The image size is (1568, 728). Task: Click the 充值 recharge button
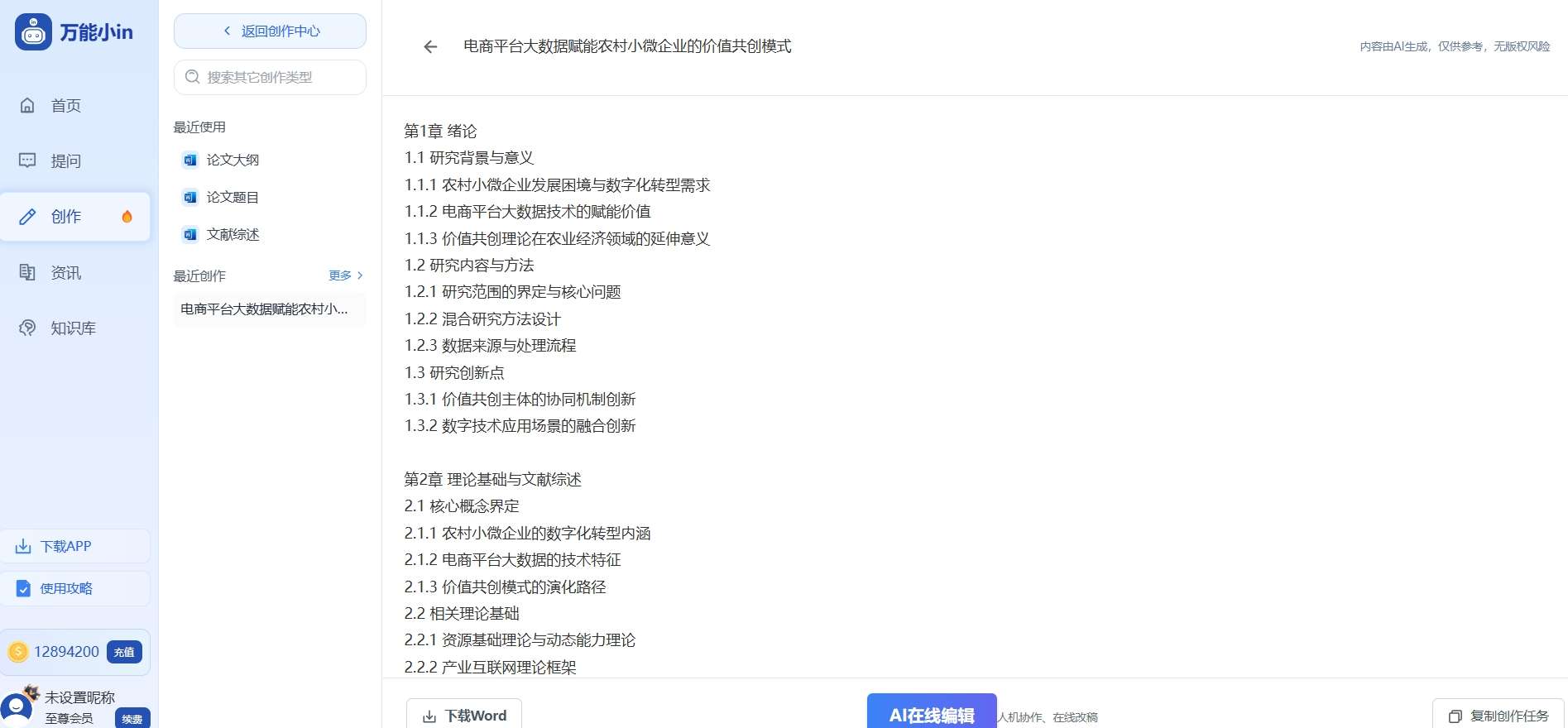coord(124,652)
